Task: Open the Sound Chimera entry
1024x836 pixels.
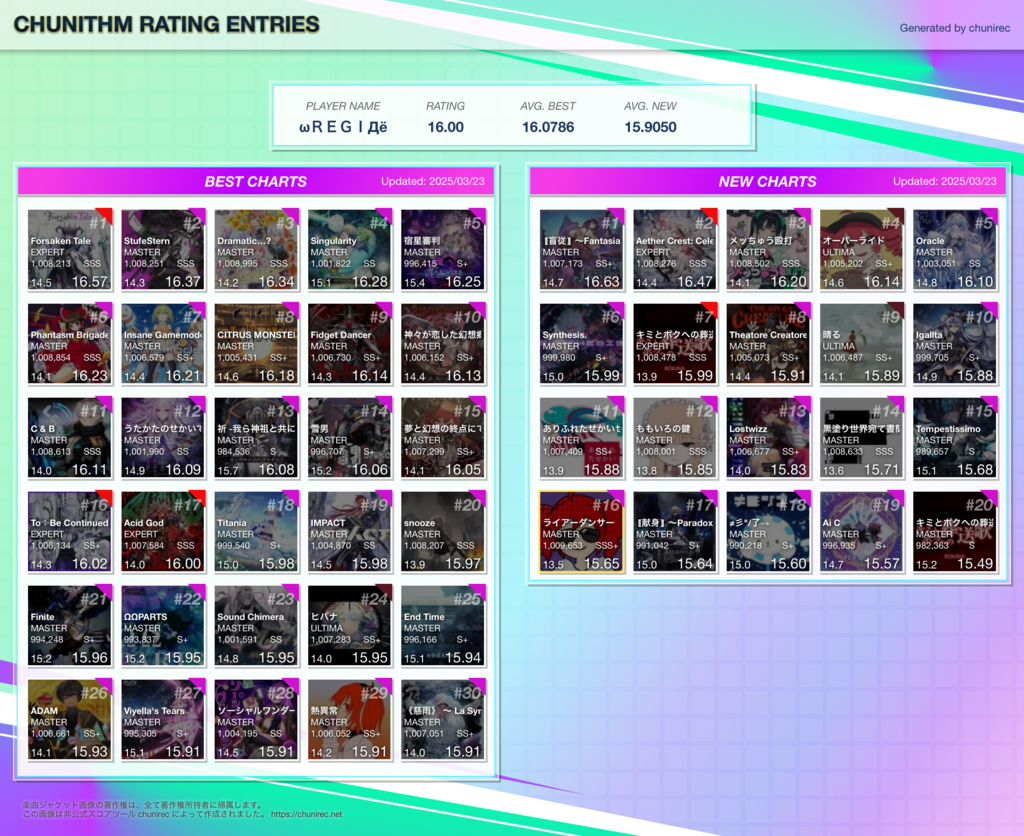Action: coord(256,626)
